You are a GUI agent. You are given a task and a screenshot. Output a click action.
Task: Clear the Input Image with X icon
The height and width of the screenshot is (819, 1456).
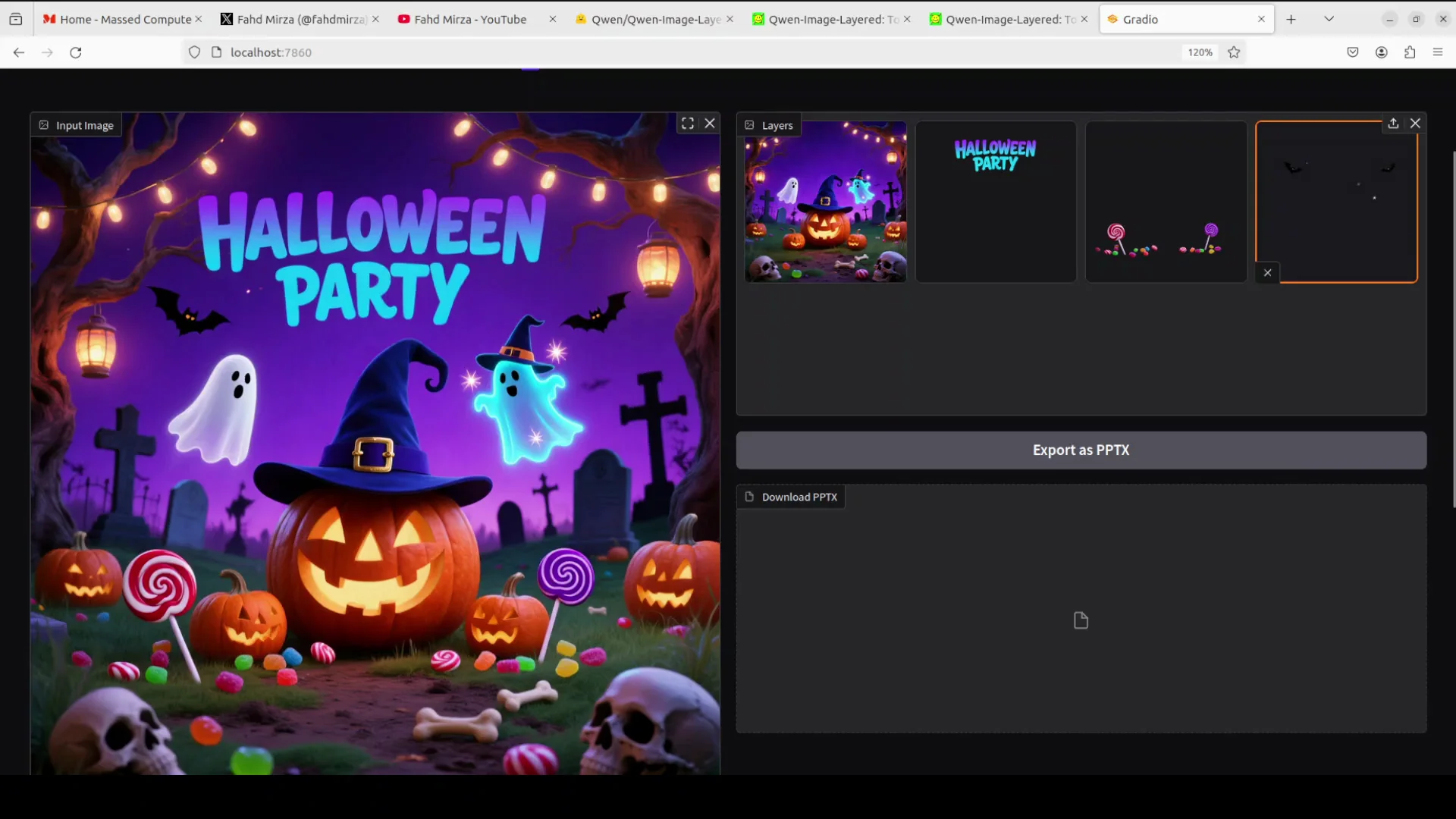click(x=710, y=124)
